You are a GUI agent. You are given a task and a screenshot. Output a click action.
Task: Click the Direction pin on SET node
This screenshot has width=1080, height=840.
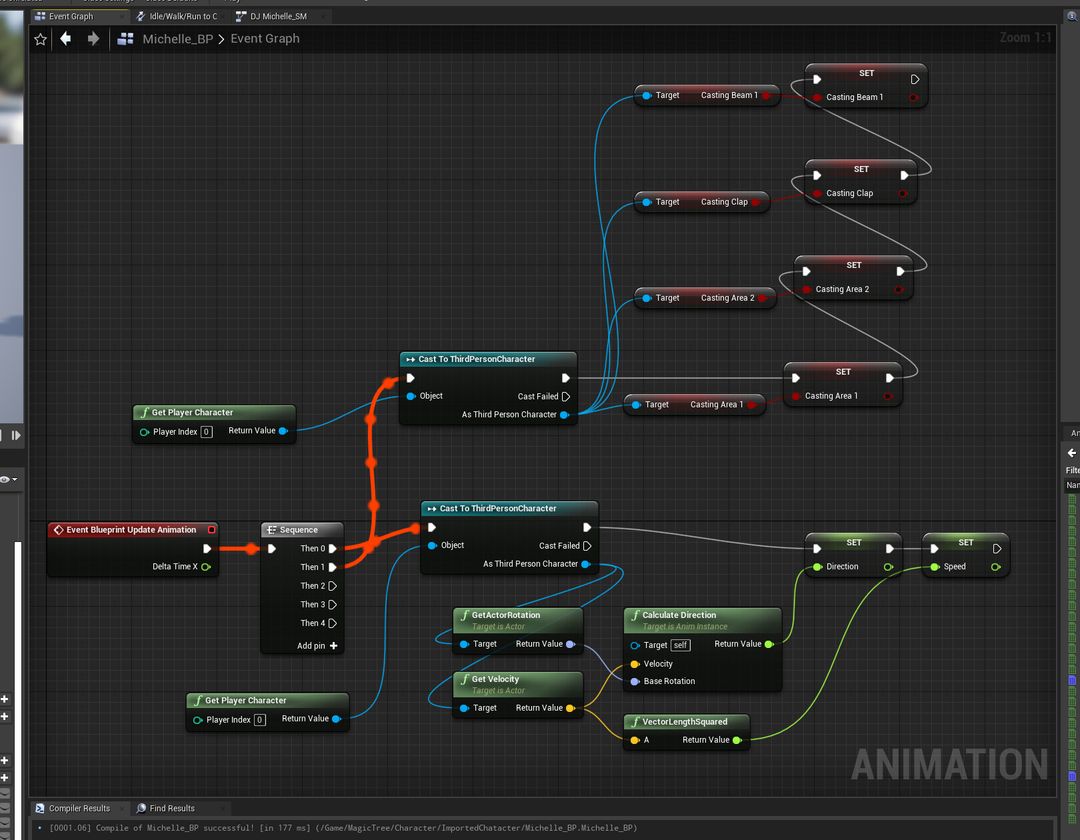[817, 567]
